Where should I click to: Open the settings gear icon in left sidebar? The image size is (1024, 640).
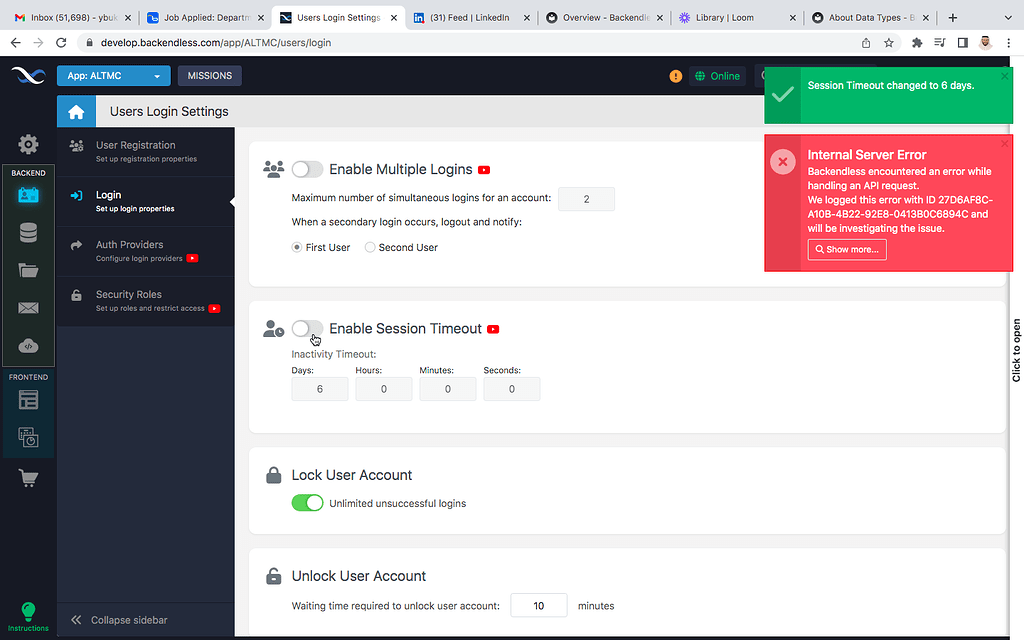[28, 145]
